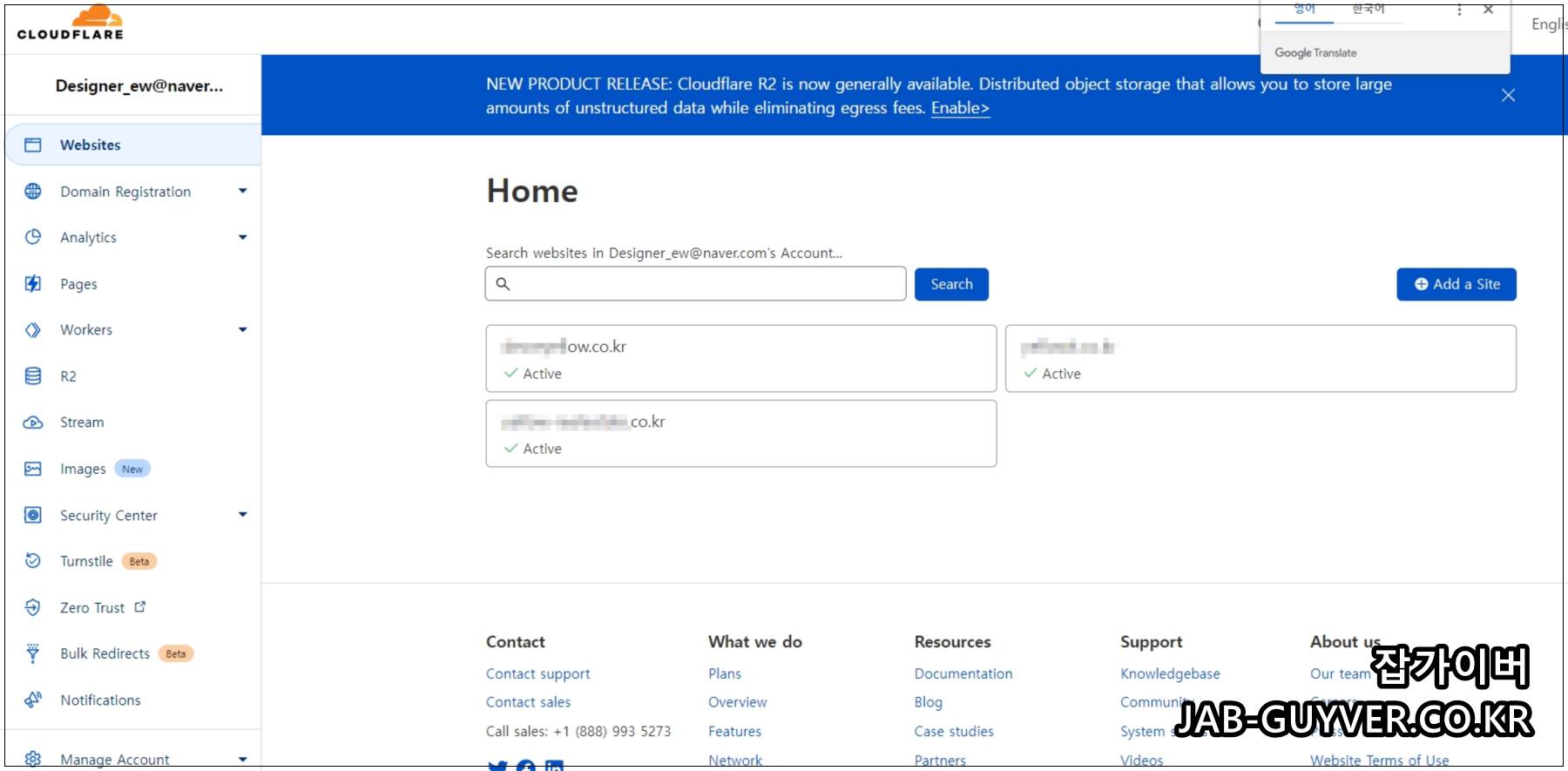
Task: Open the bottom site card ending in .co.kr
Action: pyautogui.click(x=741, y=434)
